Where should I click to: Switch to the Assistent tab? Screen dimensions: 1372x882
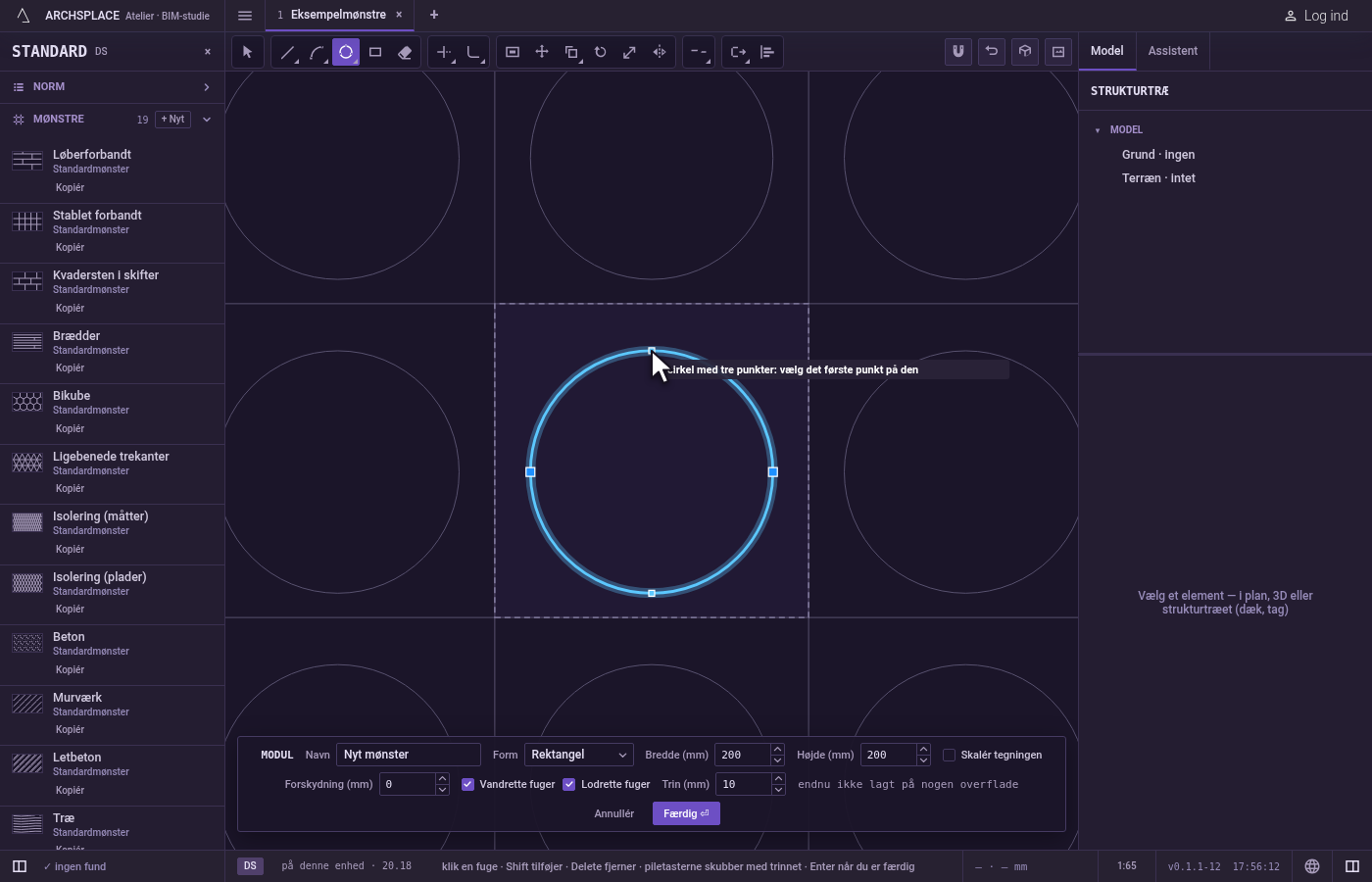(1173, 51)
